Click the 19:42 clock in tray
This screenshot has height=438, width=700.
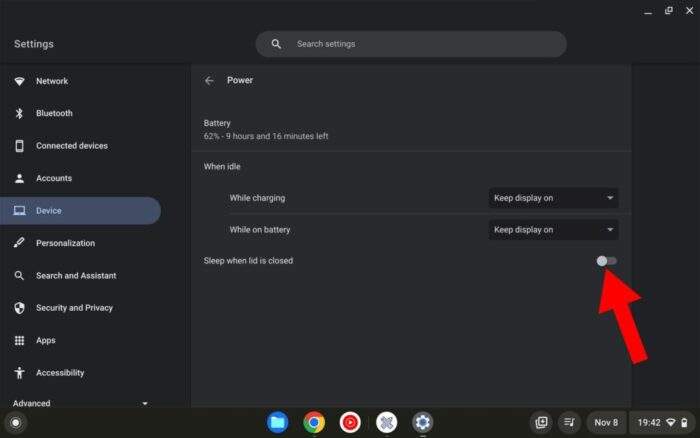tap(649, 422)
